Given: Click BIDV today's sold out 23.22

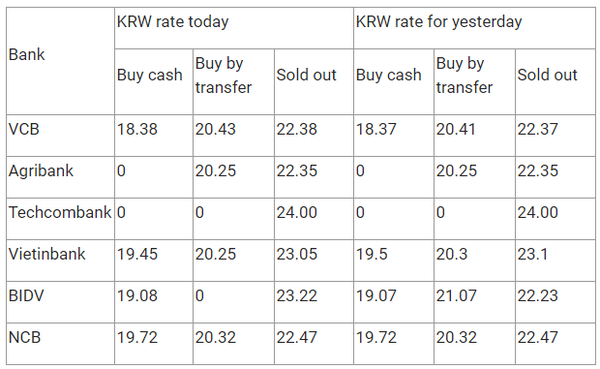Looking at the screenshot, I should (297, 296).
